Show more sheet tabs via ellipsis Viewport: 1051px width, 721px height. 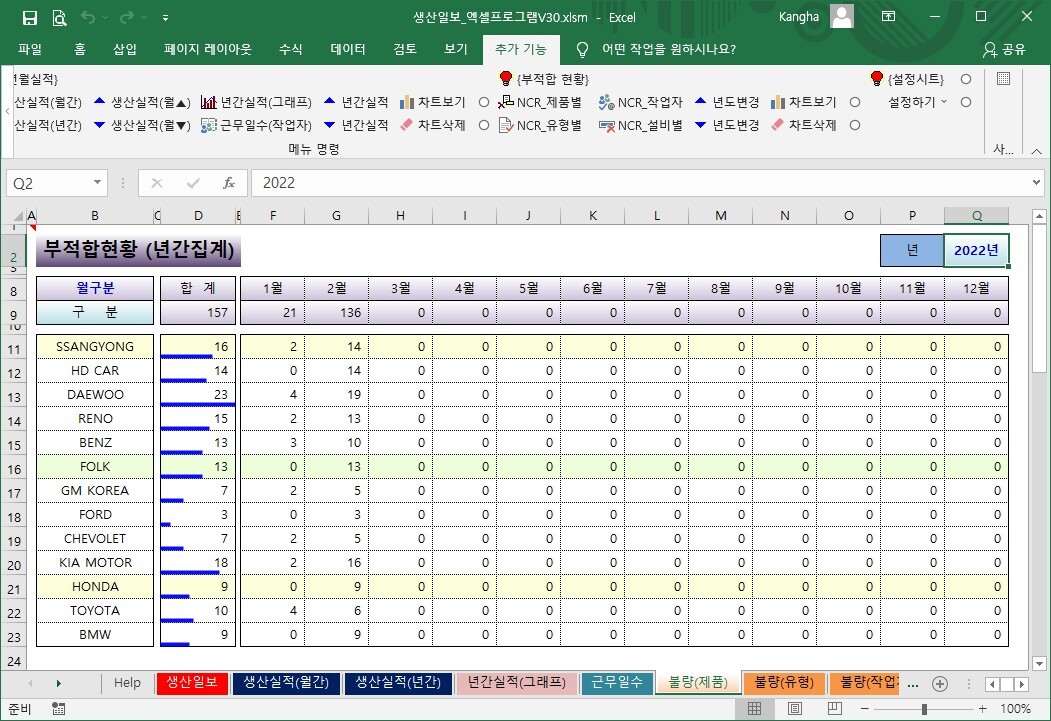tap(912, 684)
